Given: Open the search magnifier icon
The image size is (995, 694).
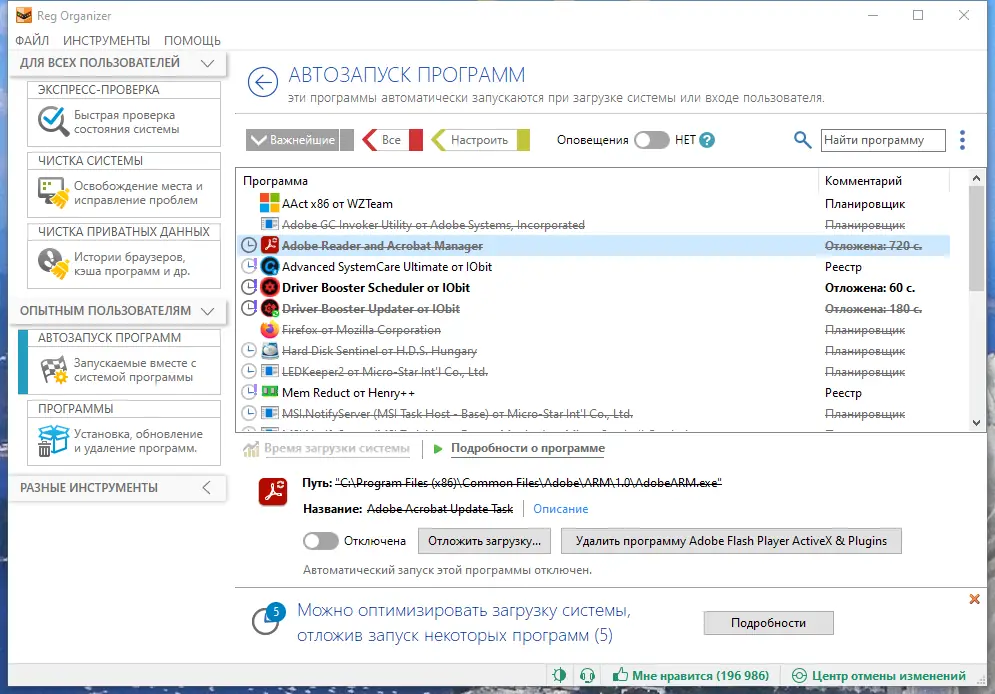Looking at the screenshot, I should pos(802,140).
